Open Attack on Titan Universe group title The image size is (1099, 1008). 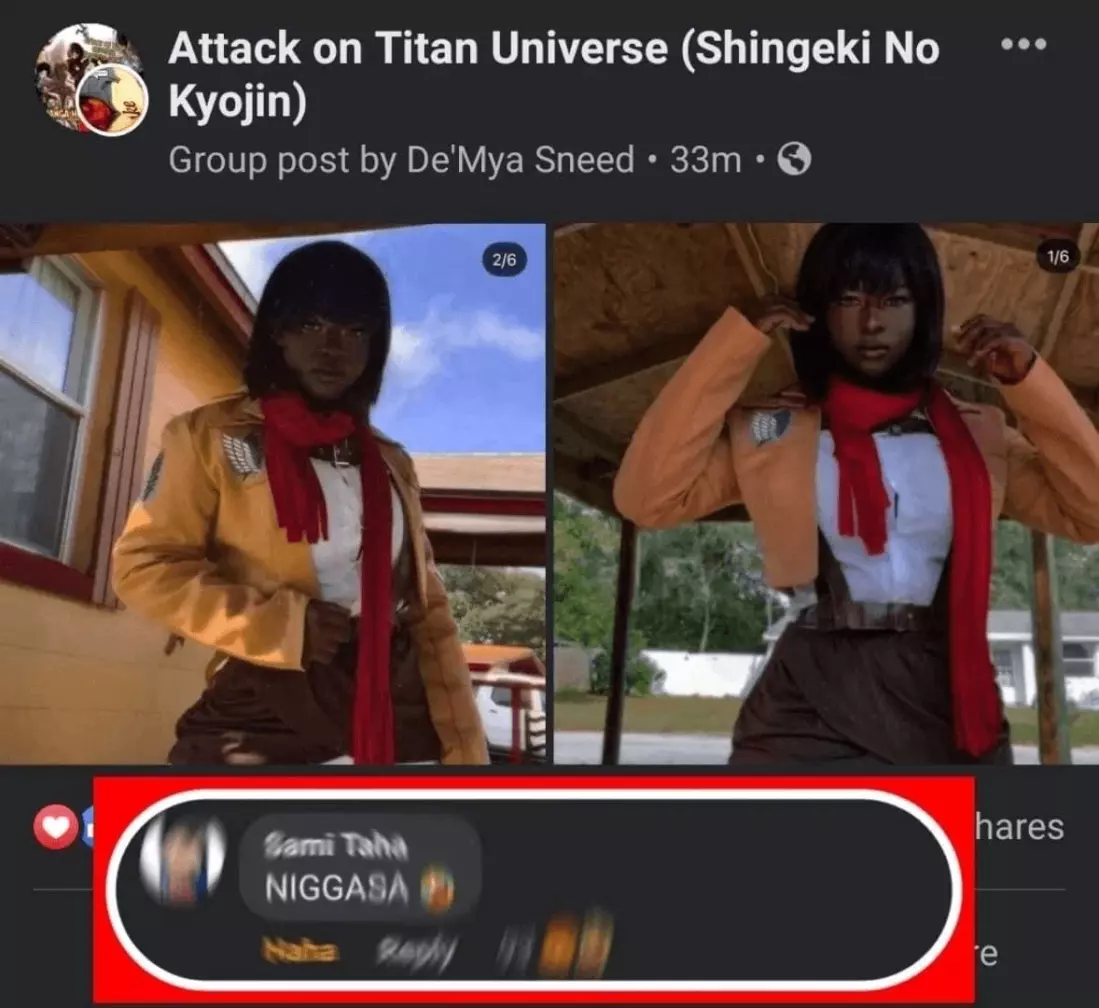coord(554,74)
